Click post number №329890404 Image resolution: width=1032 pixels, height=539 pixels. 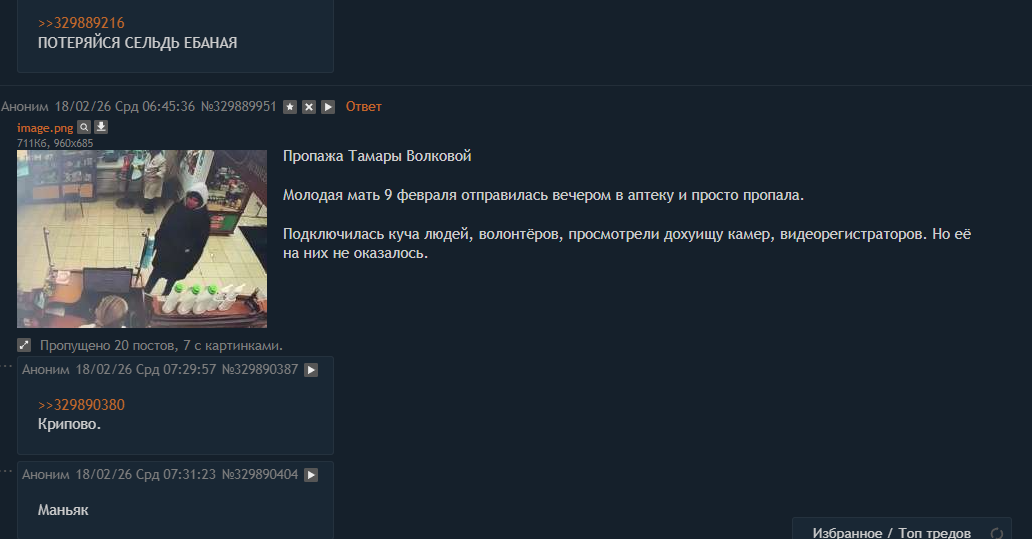(260, 475)
